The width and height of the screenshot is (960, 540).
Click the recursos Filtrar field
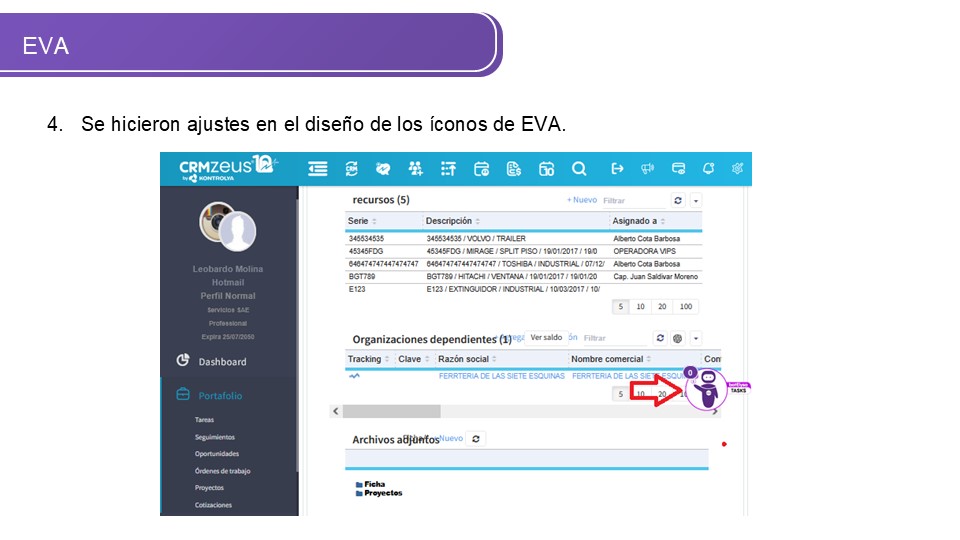pos(633,201)
